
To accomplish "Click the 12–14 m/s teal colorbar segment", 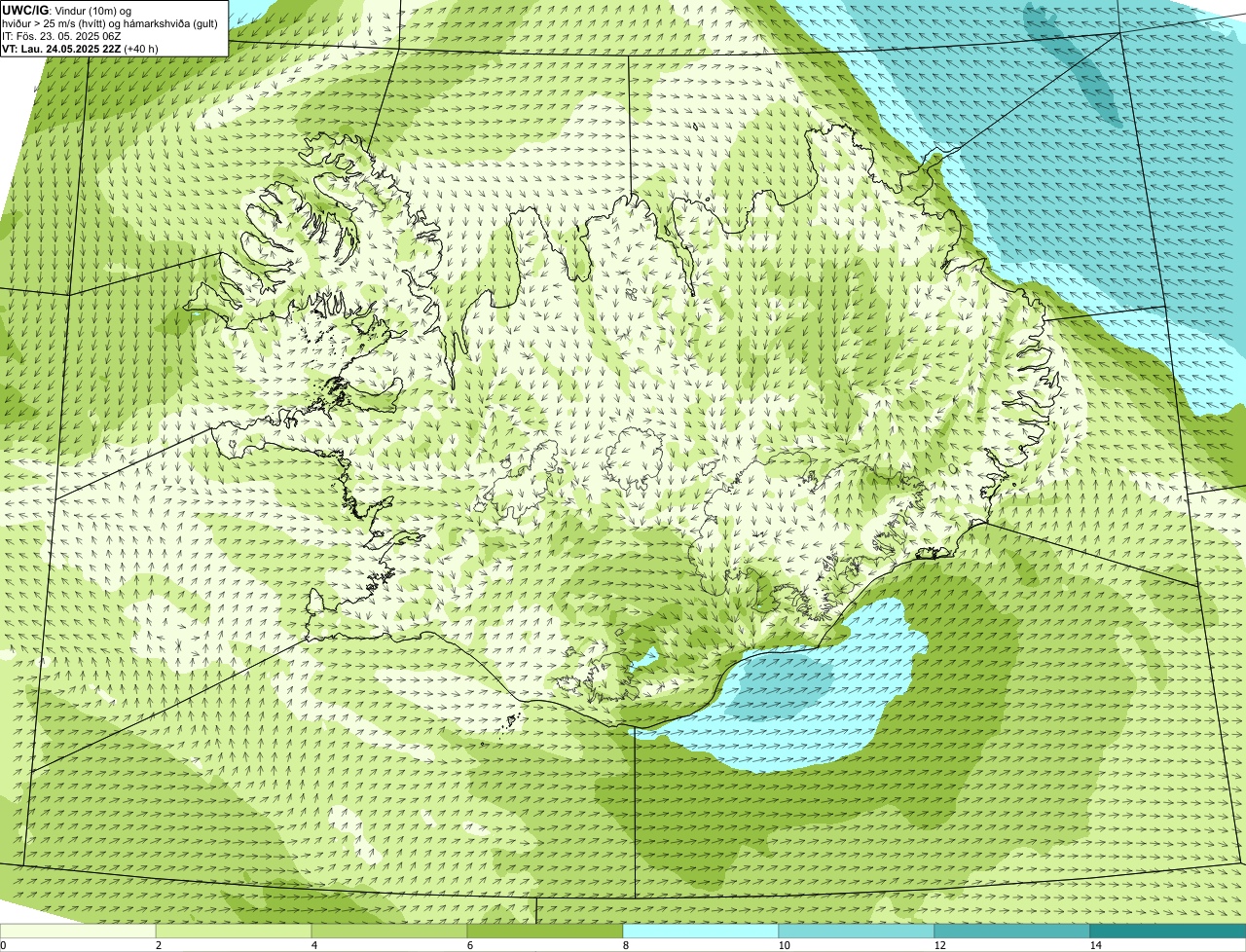I will (1012, 931).
